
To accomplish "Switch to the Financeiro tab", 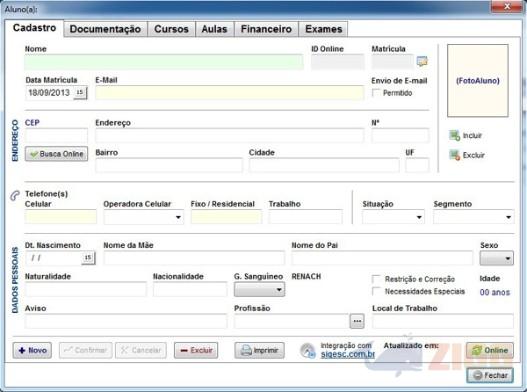I will [x=266, y=29].
